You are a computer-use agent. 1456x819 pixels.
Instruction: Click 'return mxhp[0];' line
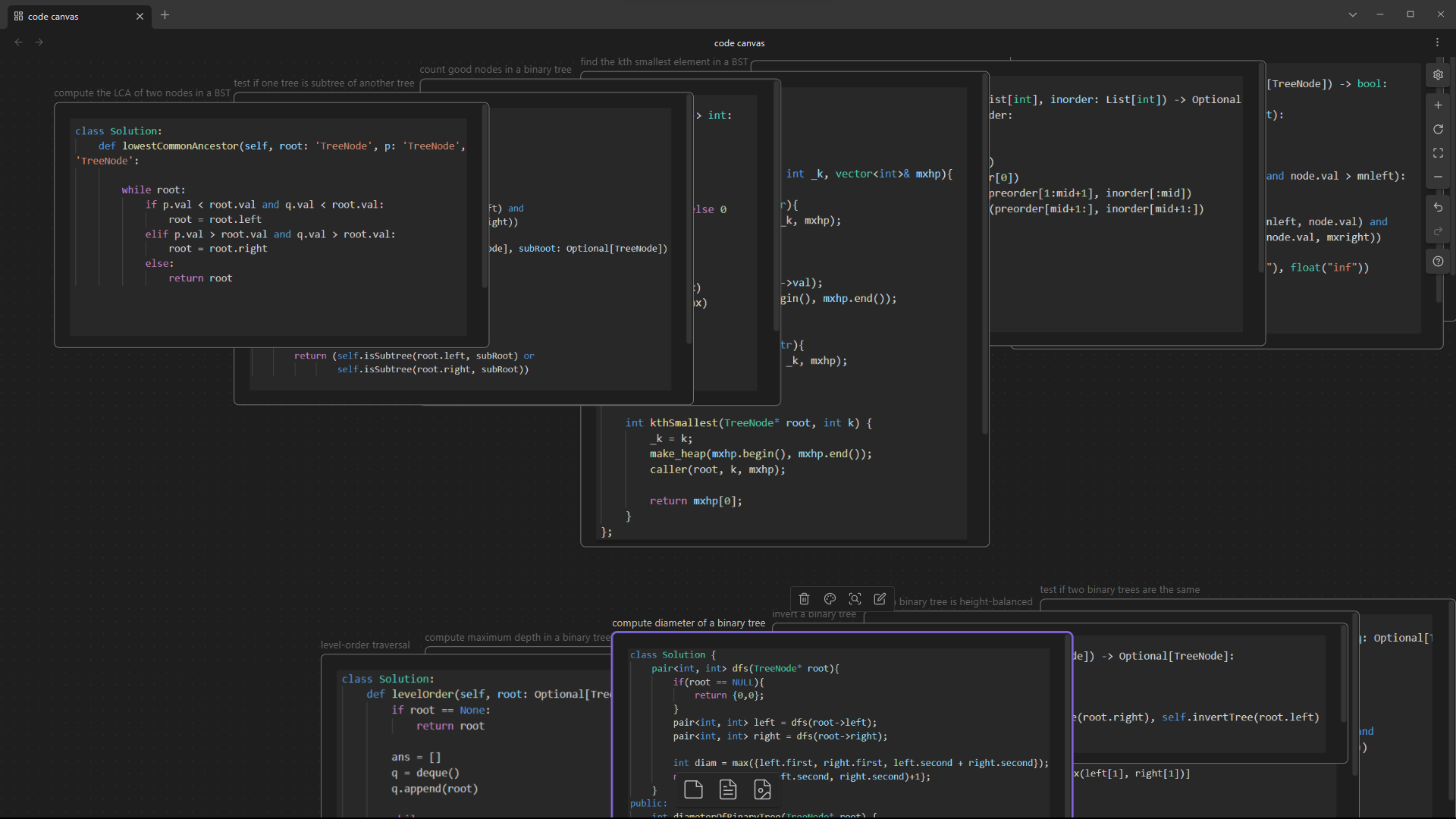coord(695,501)
